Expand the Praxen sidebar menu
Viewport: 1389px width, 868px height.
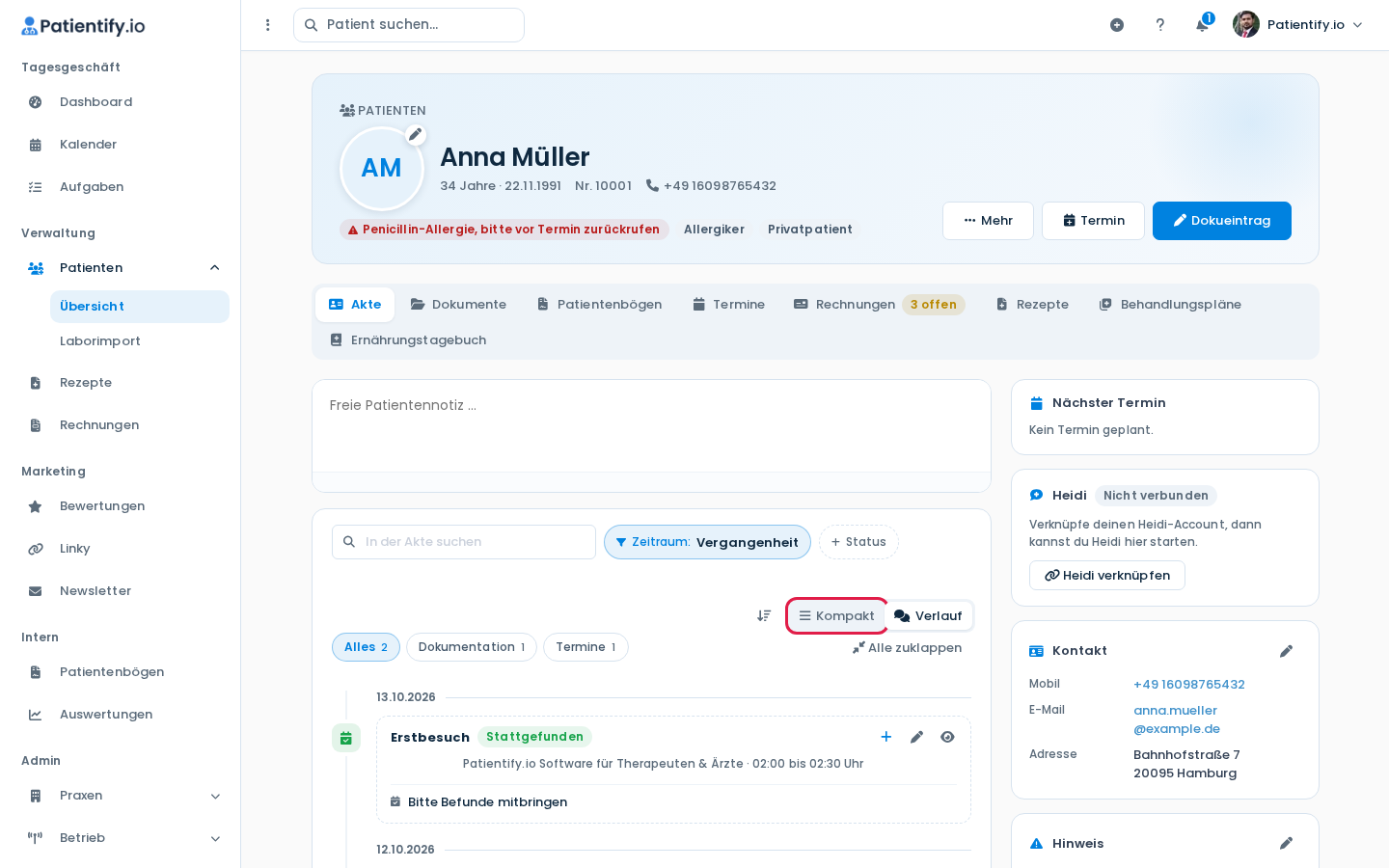[215, 796]
